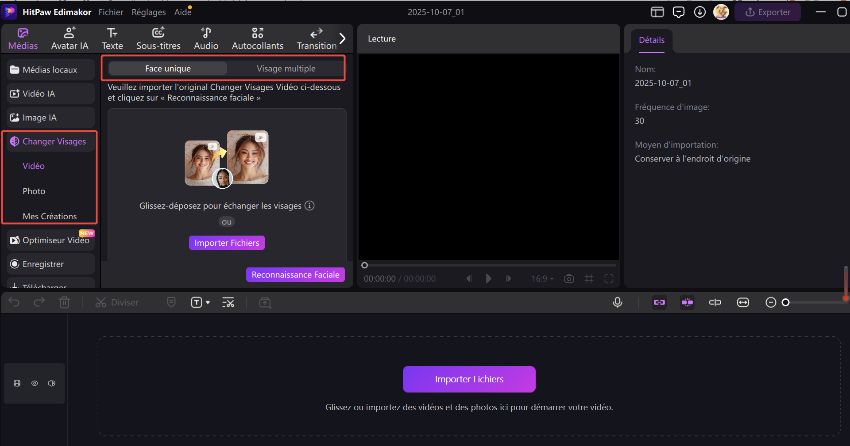Screen dimensions: 850x446
Task: Select the Face unique mode
Action: click(x=168, y=69)
